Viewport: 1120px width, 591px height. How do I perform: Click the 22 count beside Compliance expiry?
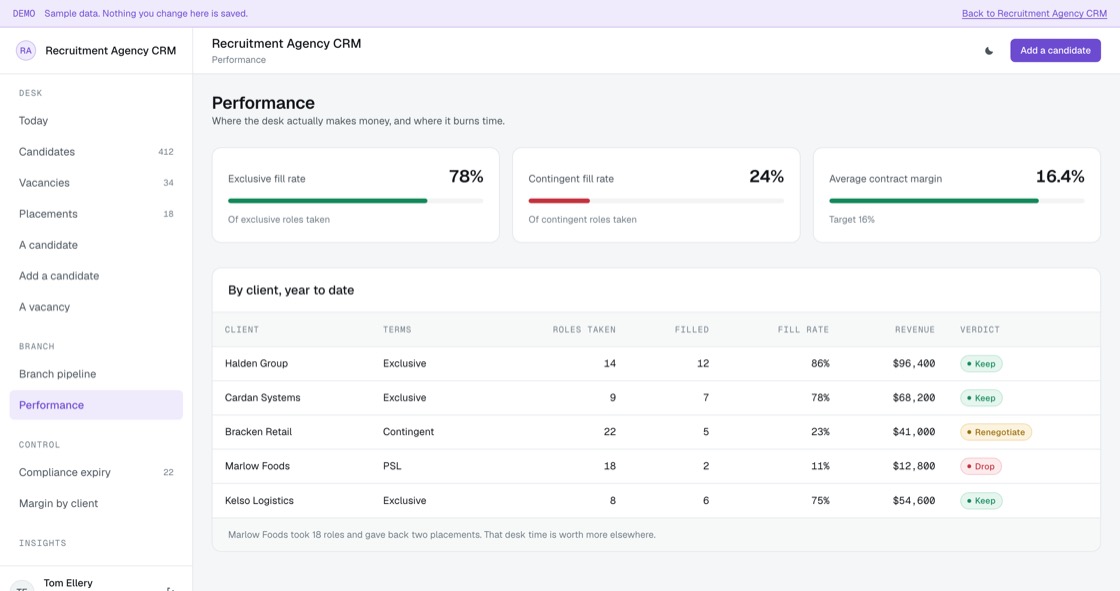169,472
